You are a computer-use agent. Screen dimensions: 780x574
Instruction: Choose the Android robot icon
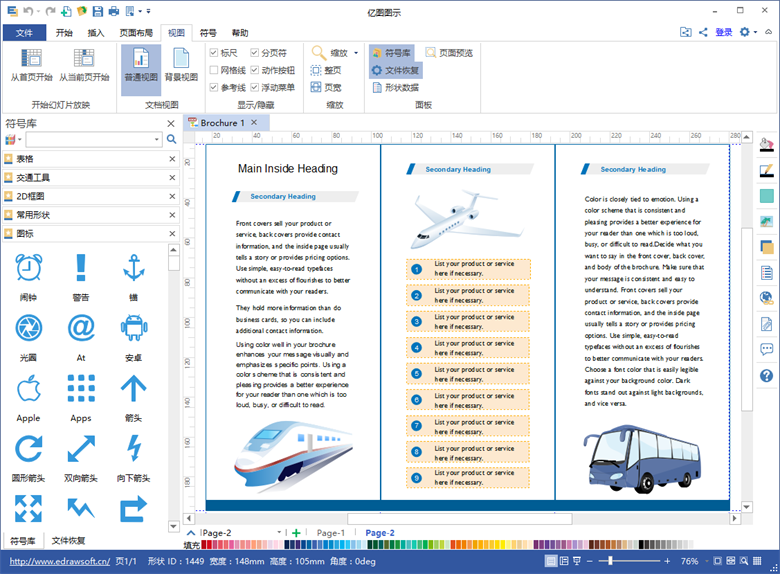(x=133, y=328)
